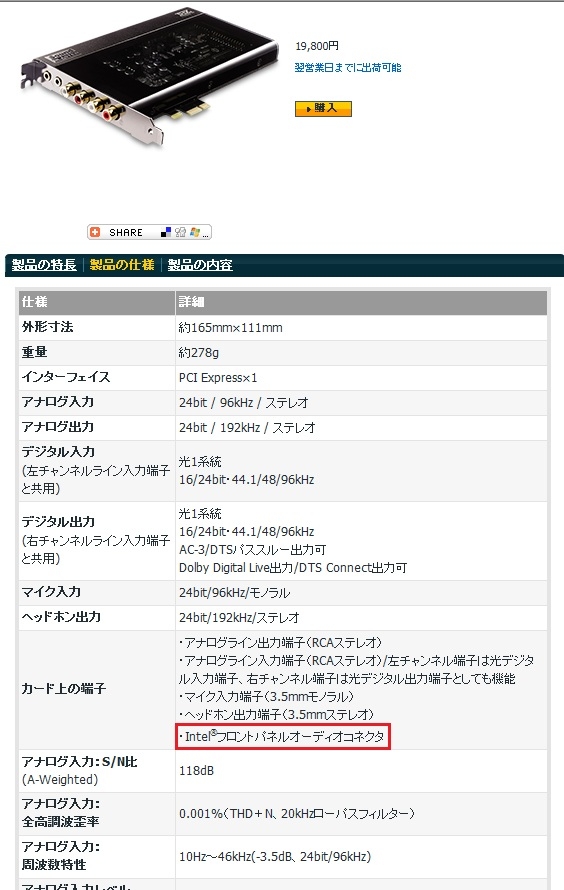Click the orange plus share icon
Screen dimensions: 564x890
(95, 232)
